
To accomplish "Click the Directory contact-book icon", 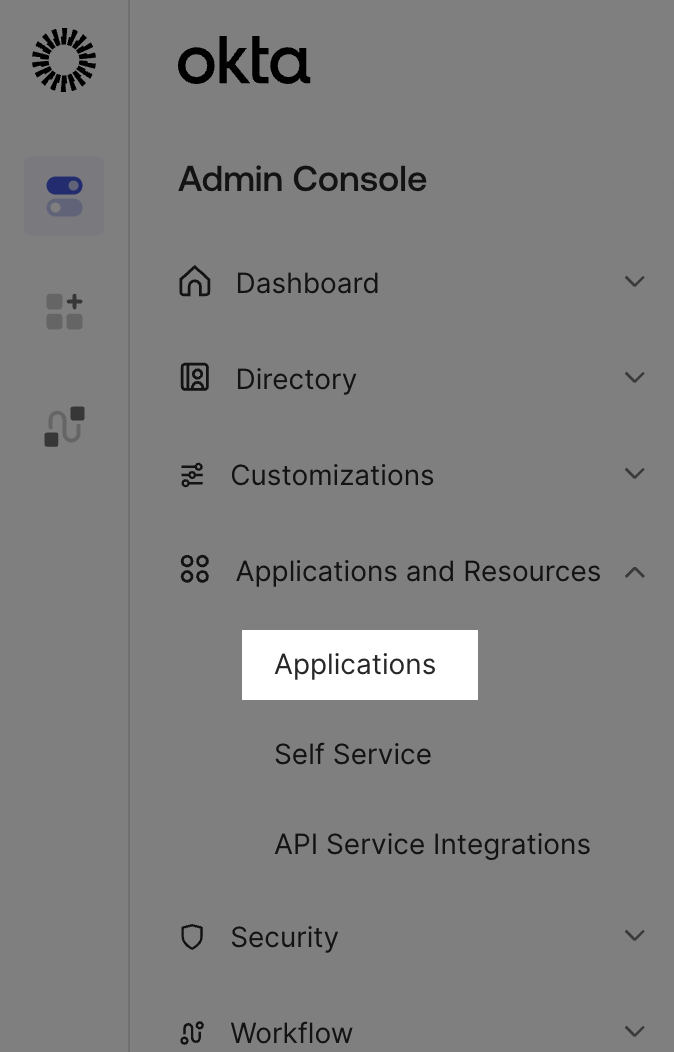I will pyautogui.click(x=194, y=377).
